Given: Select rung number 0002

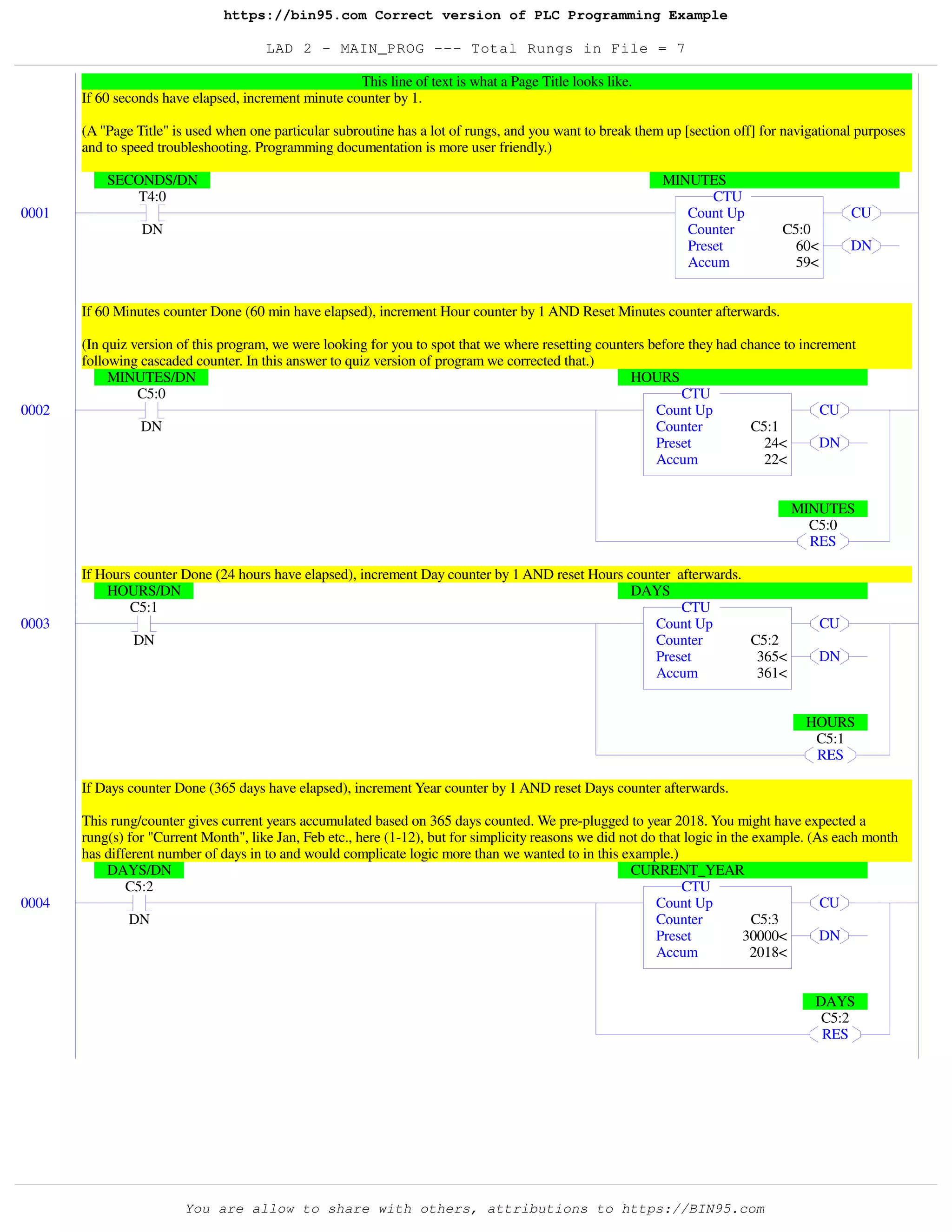Looking at the screenshot, I should click(35, 410).
